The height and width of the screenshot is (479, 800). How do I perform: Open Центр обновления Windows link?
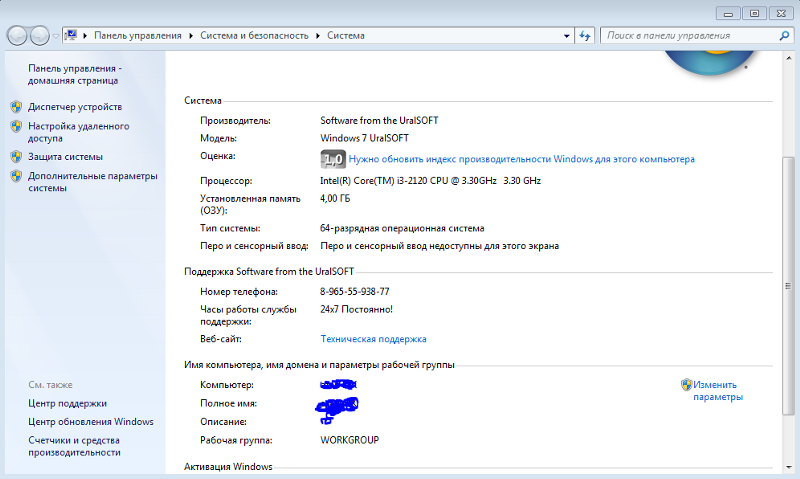[91, 422]
